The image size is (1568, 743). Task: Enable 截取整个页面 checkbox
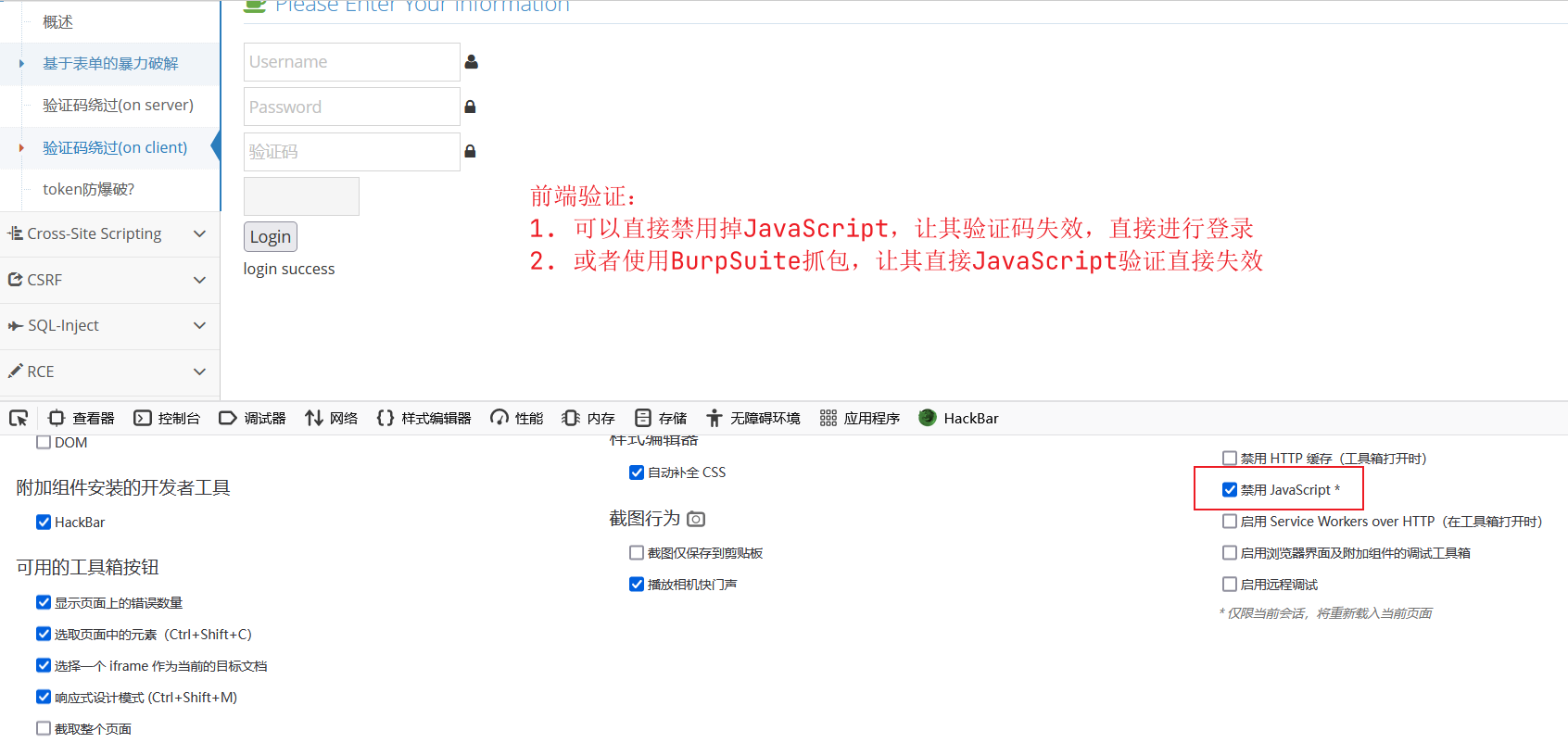coord(44,728)
